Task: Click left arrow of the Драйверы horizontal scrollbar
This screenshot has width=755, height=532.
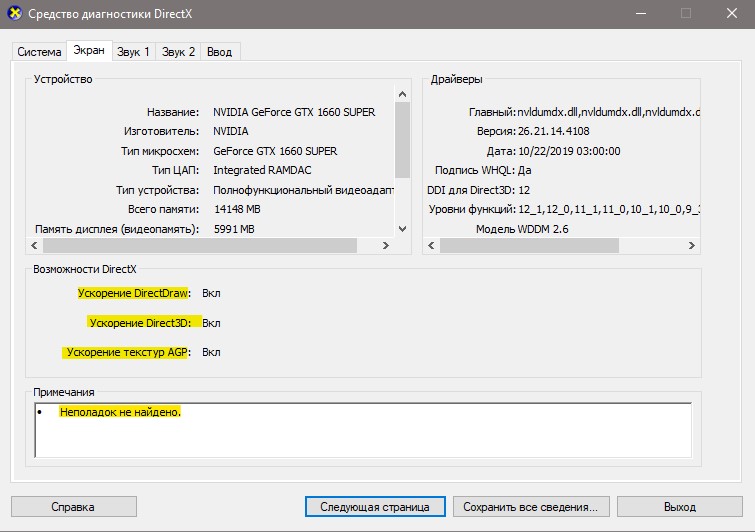Action: [x=431, y=246]
